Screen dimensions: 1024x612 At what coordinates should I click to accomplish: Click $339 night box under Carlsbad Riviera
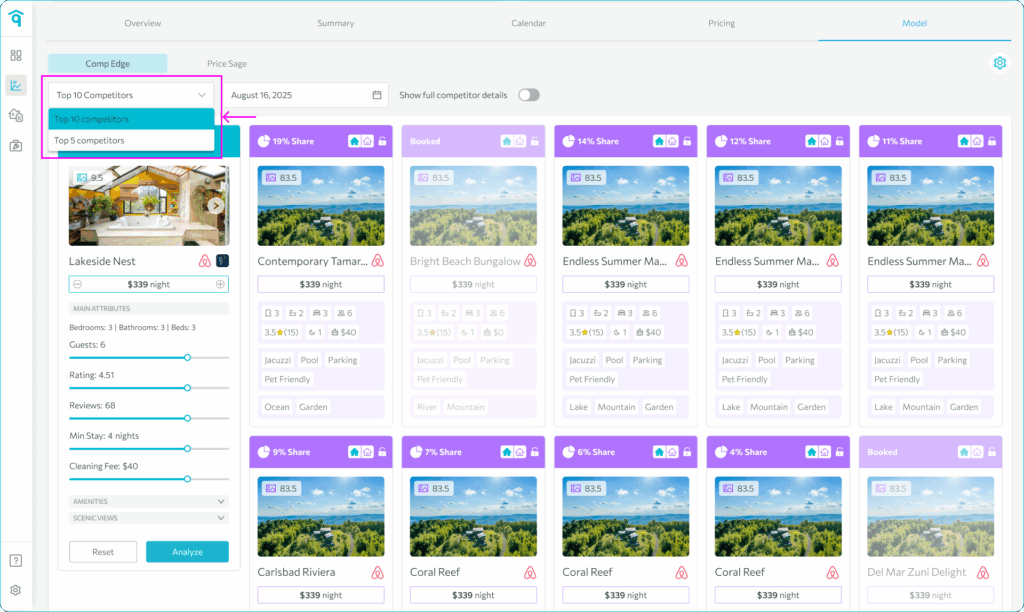click(x=321, y=595)
